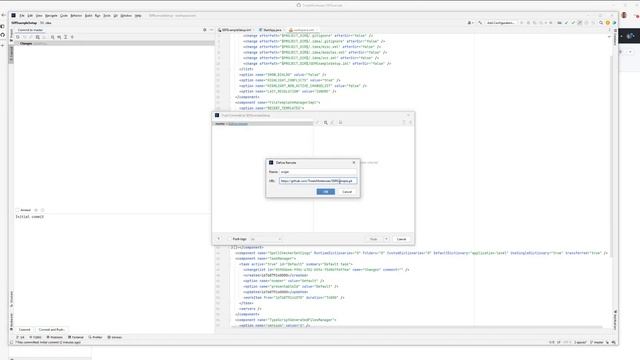This screenshot has width=640, height=360.
Task: Click the Initial commit message text
Action: (29, 217)
